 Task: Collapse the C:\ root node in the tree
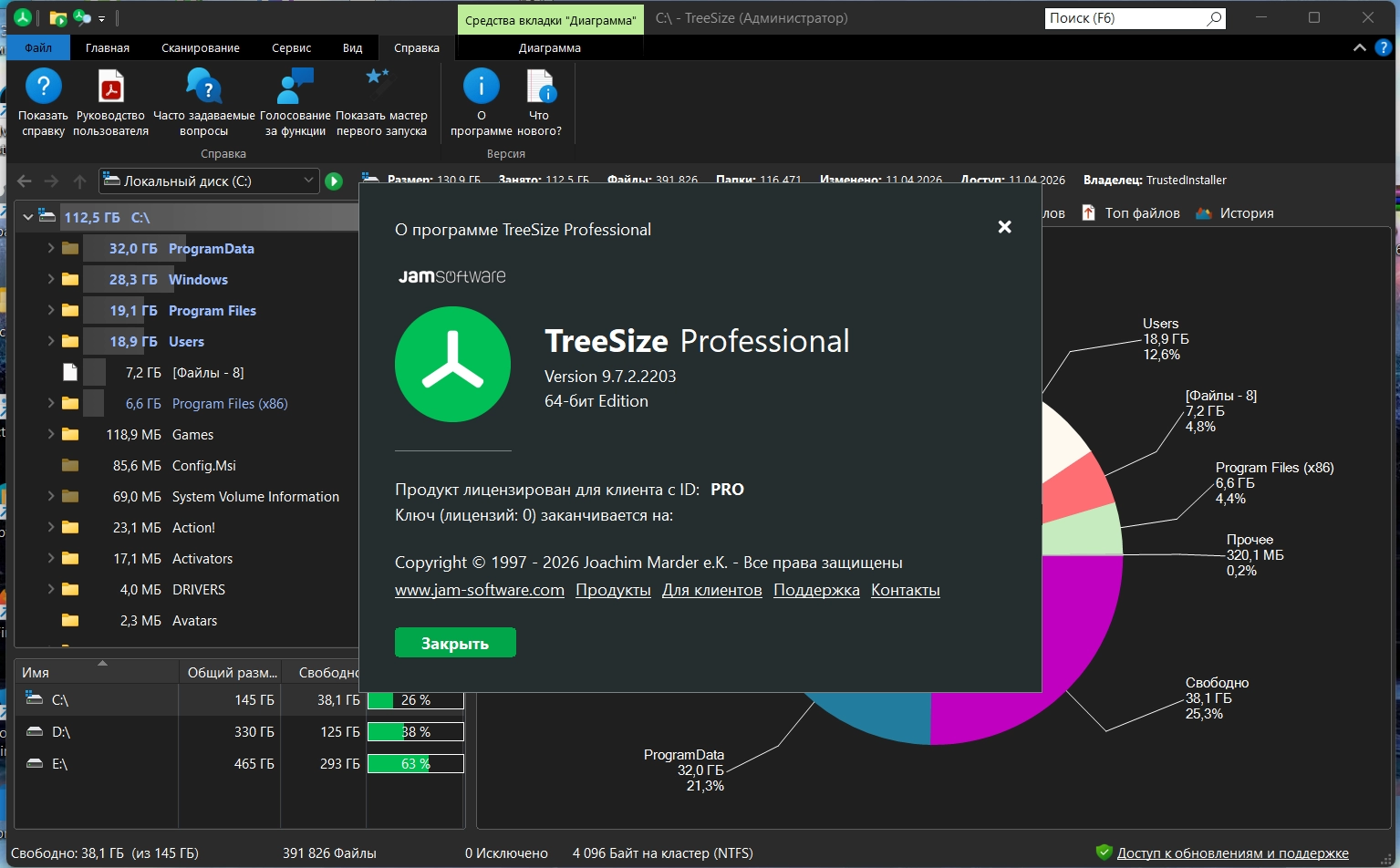(28, 217)
